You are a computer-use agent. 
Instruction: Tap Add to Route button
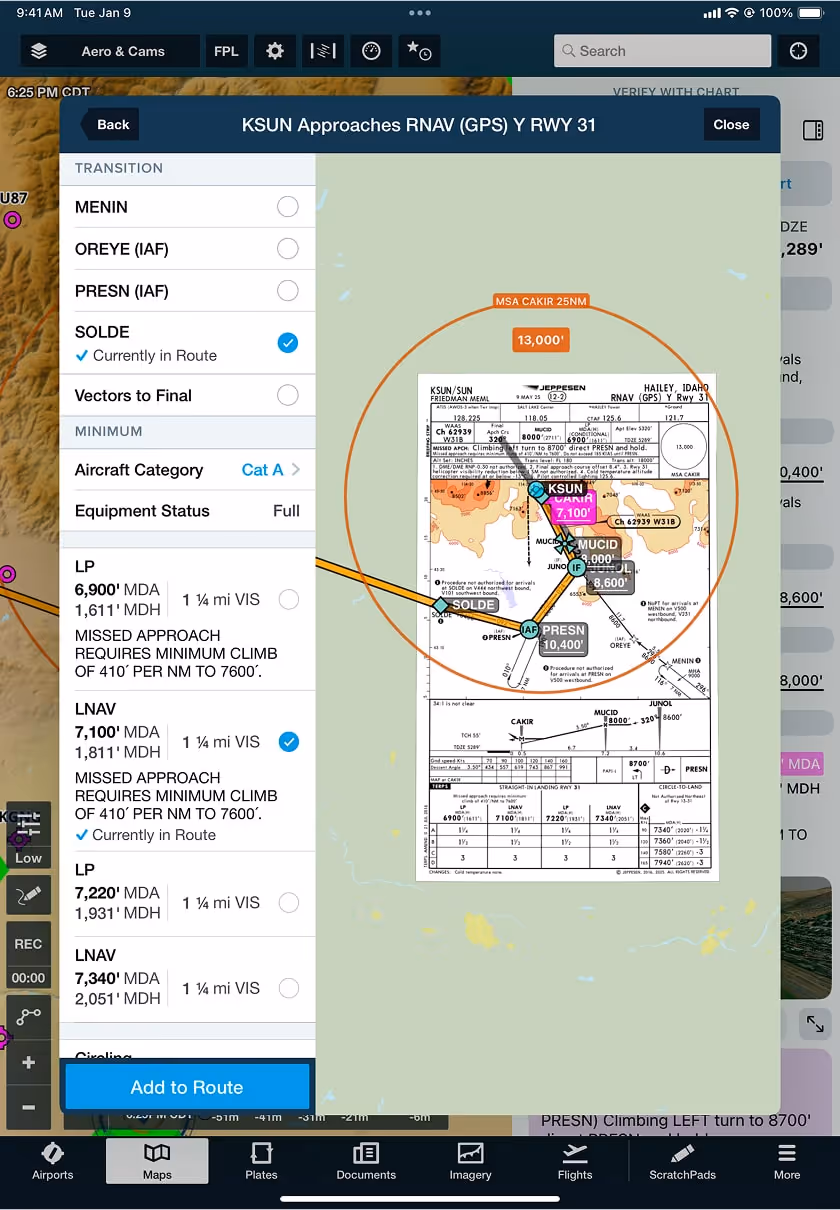pyautogui.click(x=187, y=1087)
